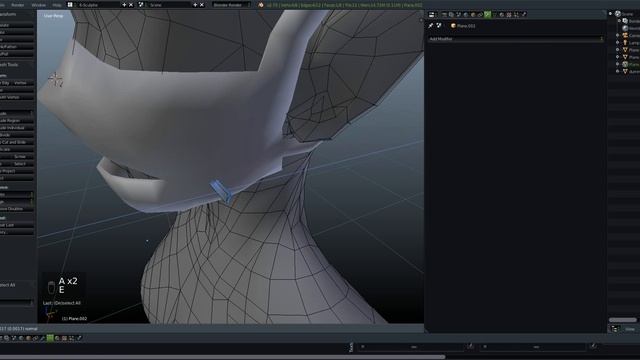Viewport: 640px width, 360px height.
Task: Click the bottom horizontal scrollbar
Action: point(222,357)
